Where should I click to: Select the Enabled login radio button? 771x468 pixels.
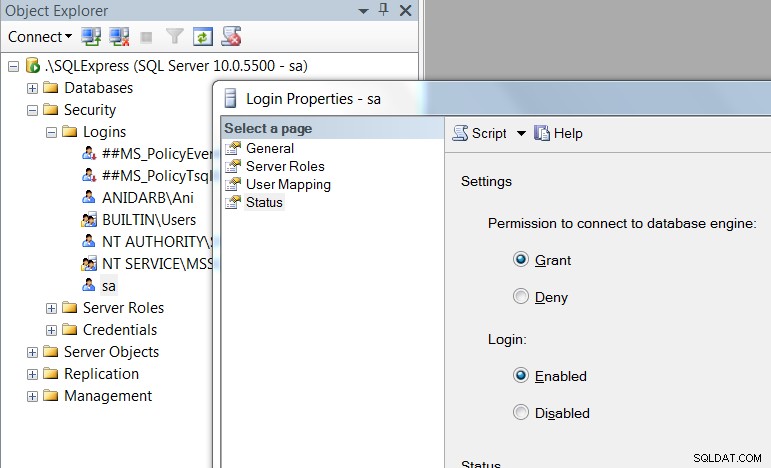[521, 375]
